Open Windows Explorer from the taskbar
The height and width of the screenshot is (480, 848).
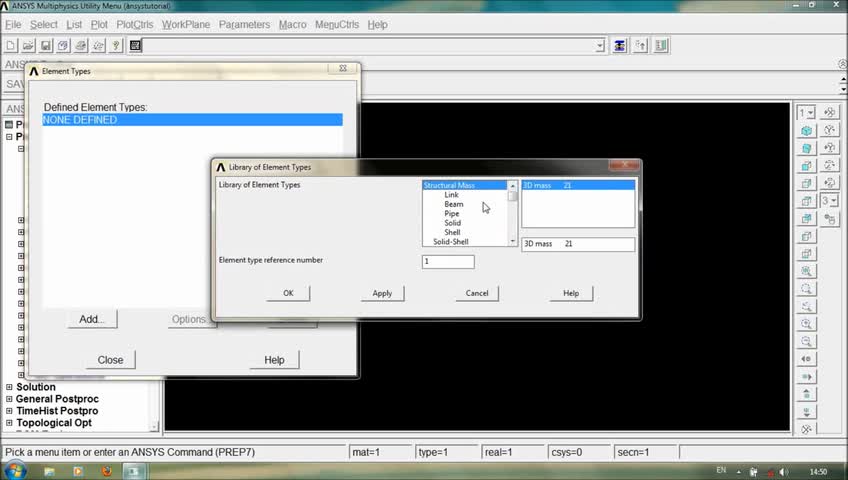click(50, 471)
